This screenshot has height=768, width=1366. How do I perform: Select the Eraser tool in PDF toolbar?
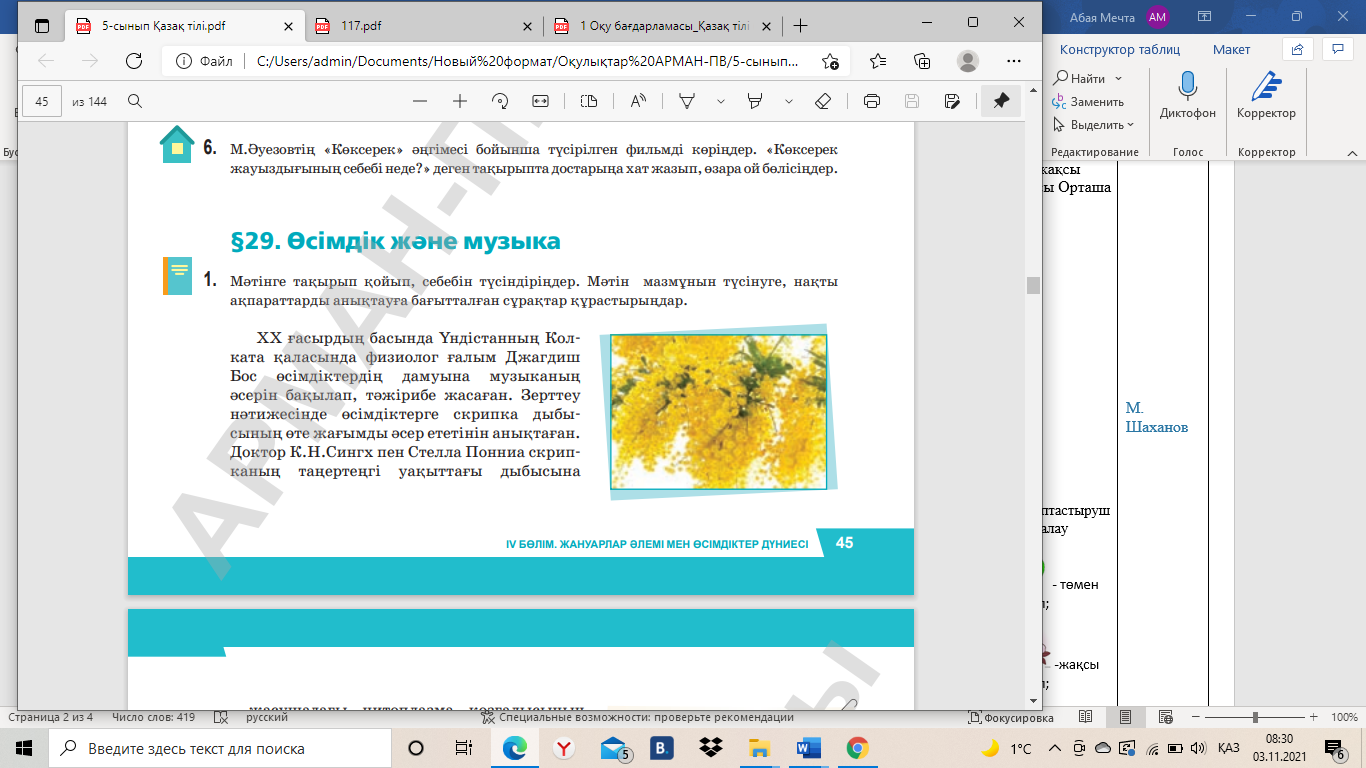point(823,101)
